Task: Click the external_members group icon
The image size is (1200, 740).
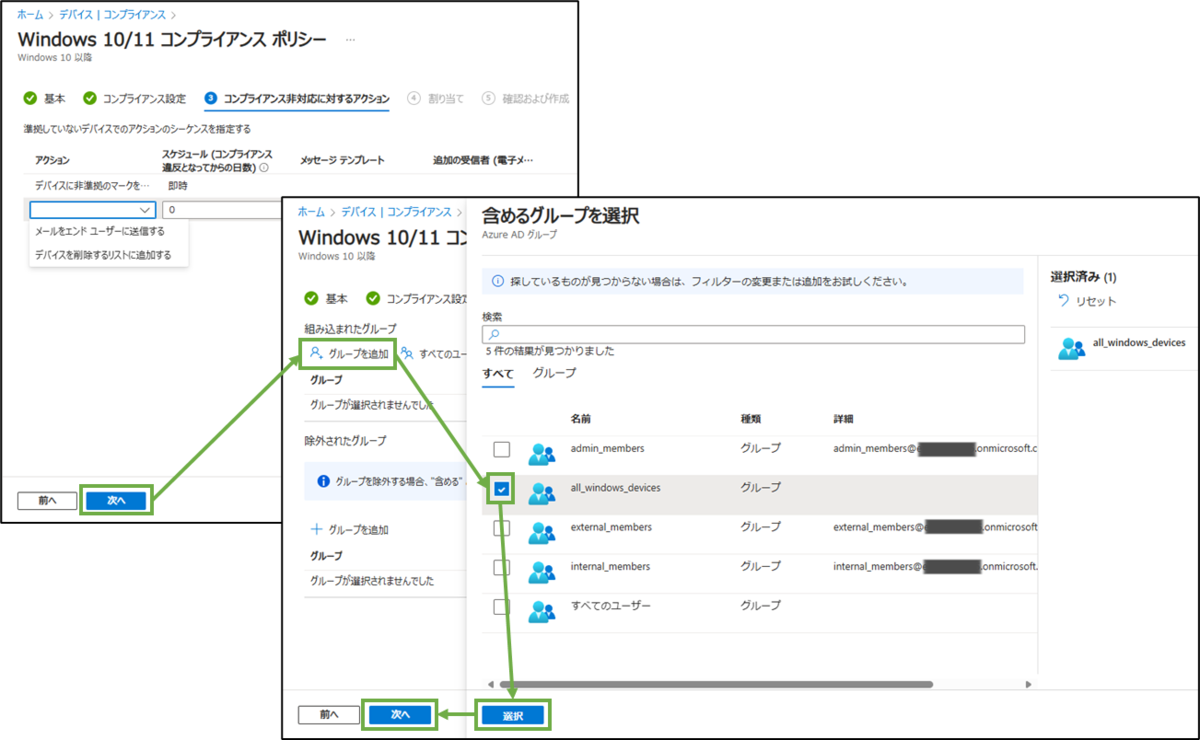Action: pos(542,533)
